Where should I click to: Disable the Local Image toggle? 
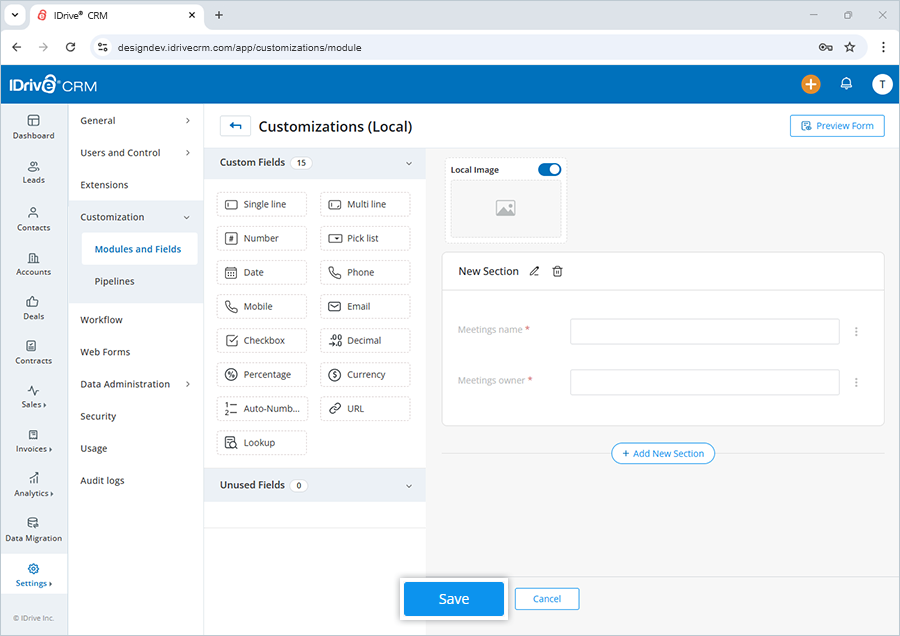click(x=549, y=170)
